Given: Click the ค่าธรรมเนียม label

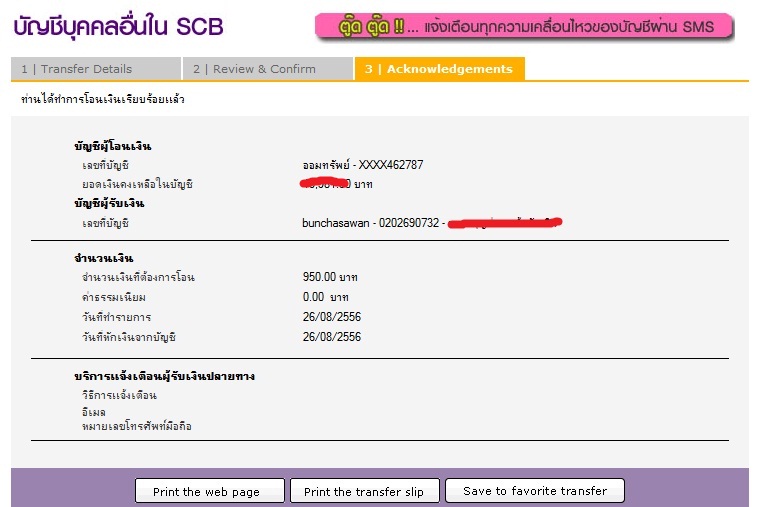Looking at the screenshot, I should [x=114, y=297].
